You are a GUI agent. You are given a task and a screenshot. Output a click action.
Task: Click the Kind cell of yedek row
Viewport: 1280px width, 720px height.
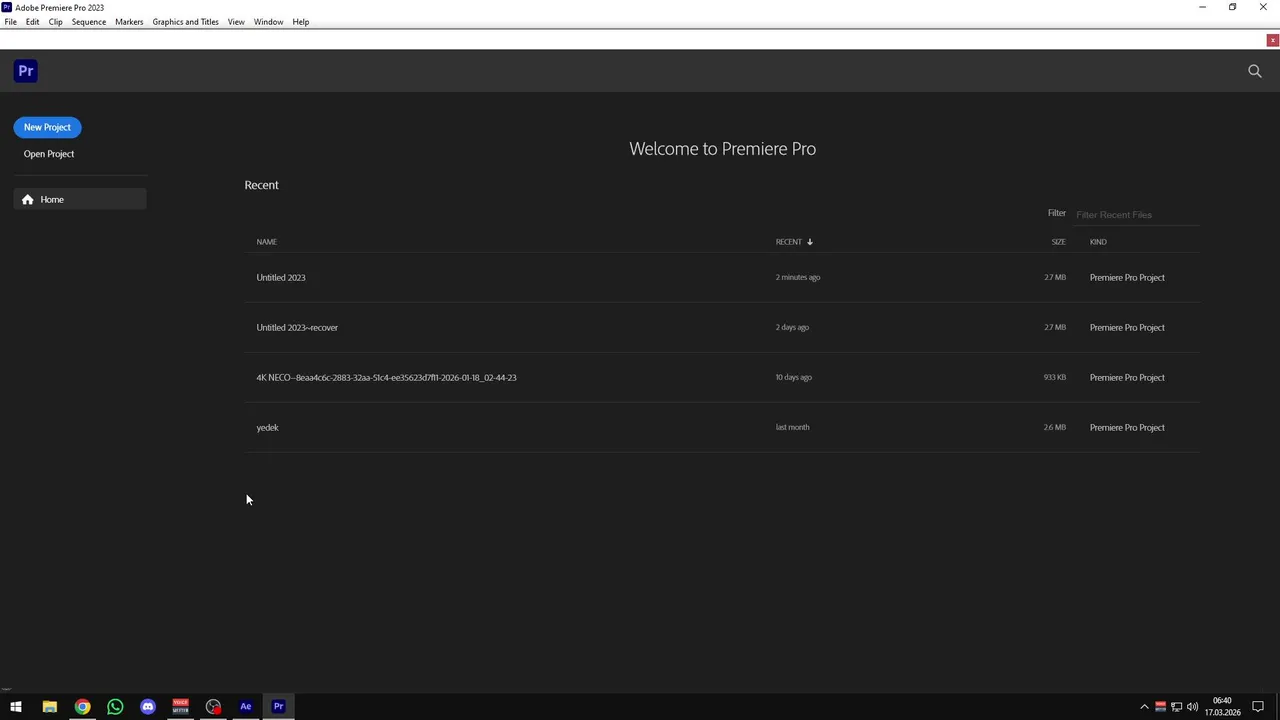tap(1127, 427)
